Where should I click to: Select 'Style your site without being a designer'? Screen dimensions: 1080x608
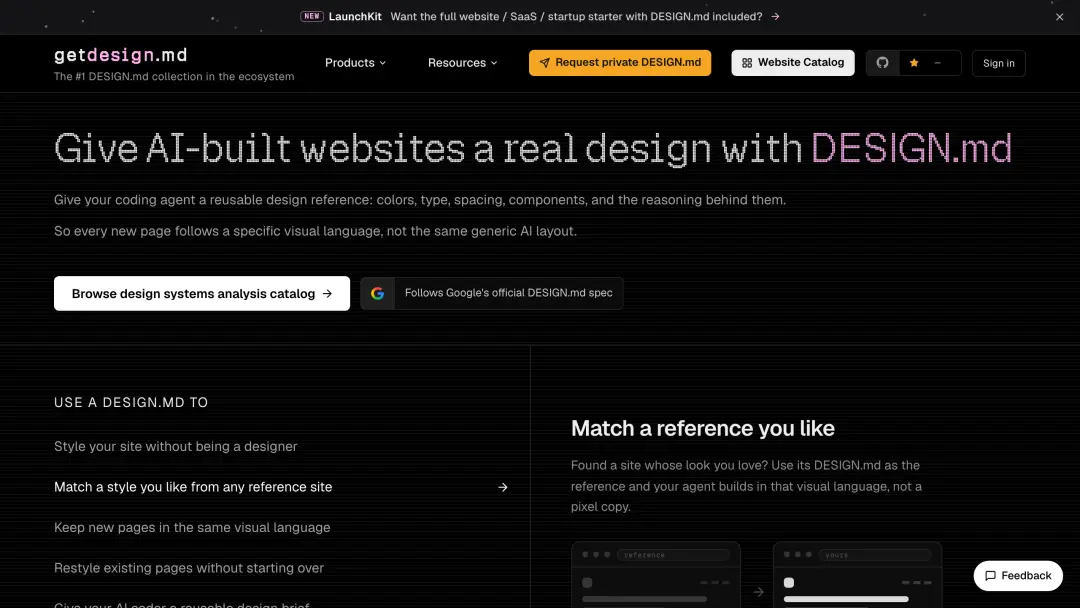(x=176, y=446)
